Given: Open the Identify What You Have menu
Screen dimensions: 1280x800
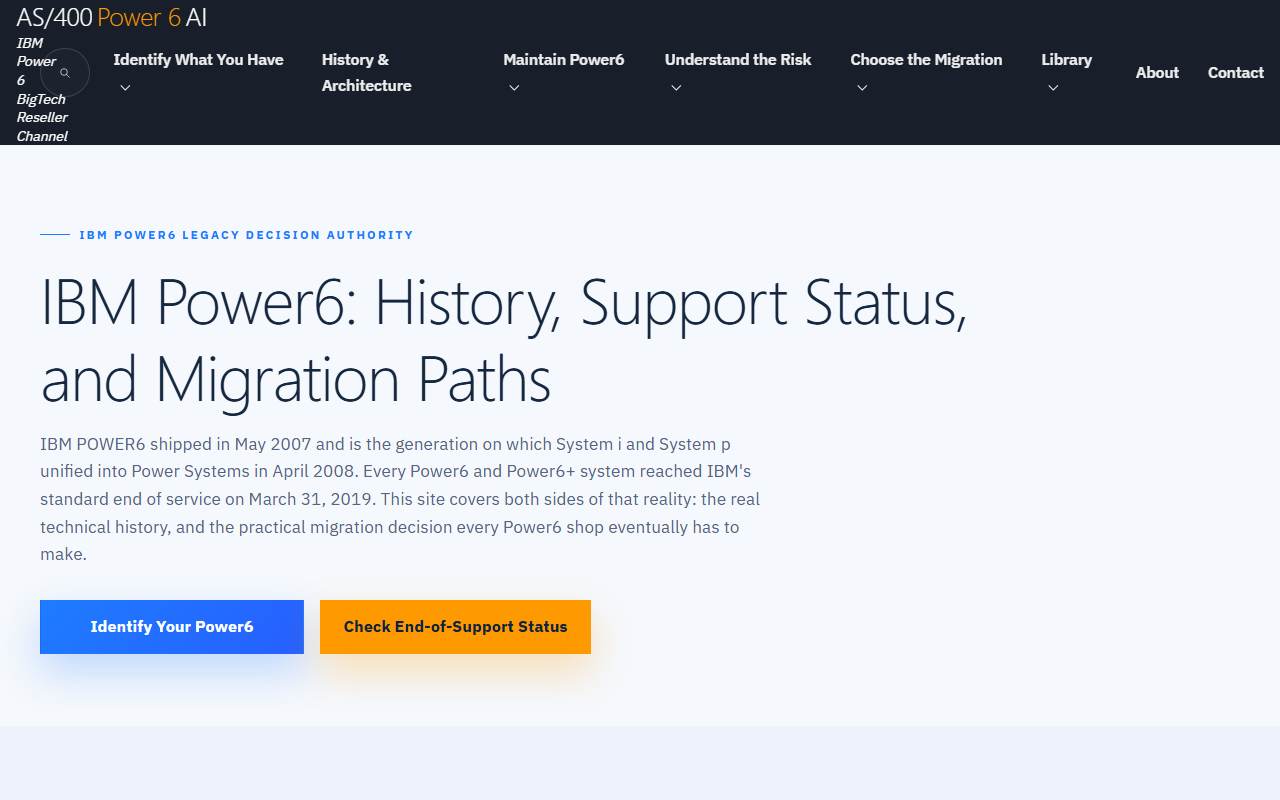Looking at the screenshot, I should click(198, 60).
